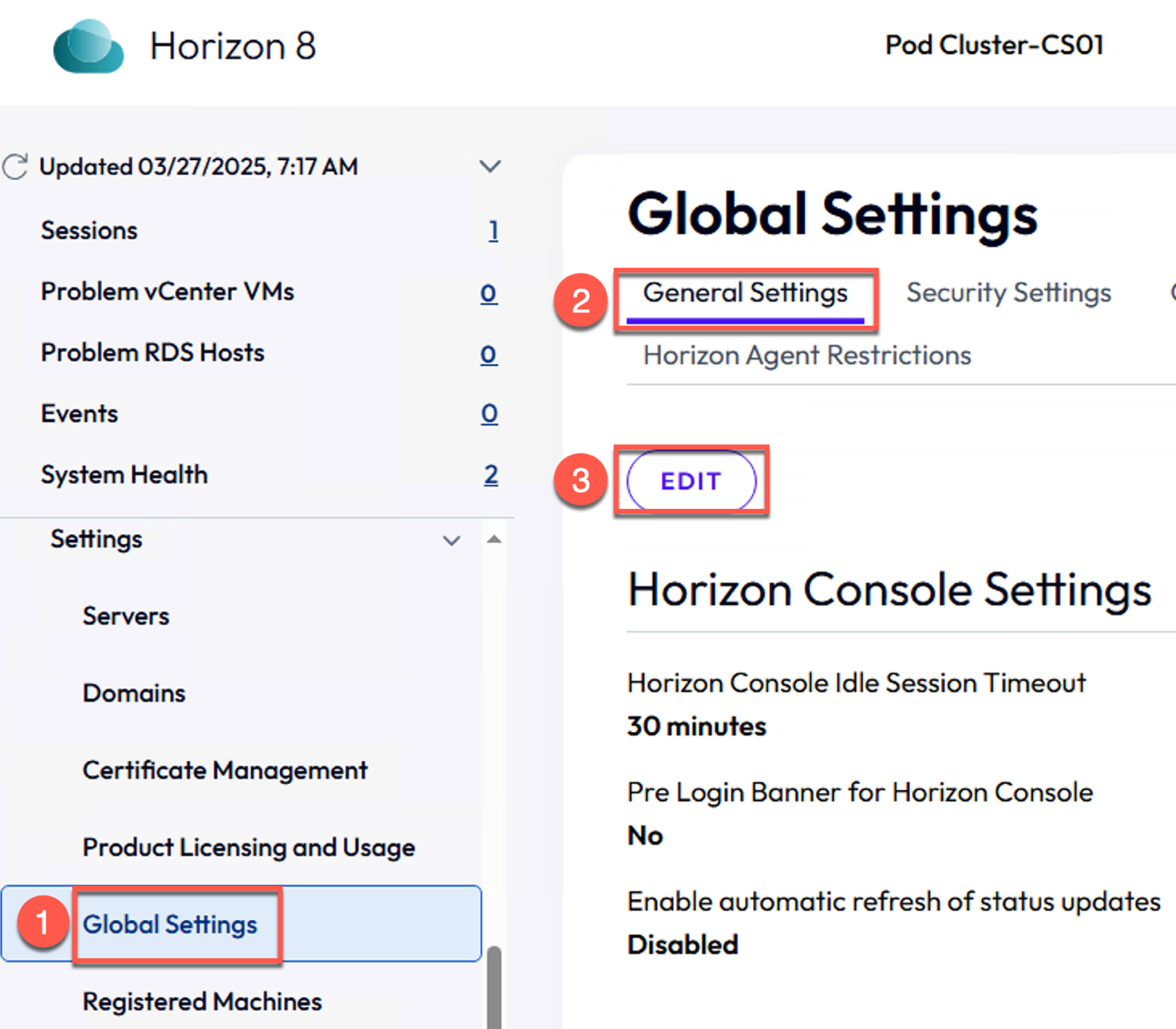Click the sidebar scroll-up arrow
Viewport: 1176px width, 1029px height.
[x=494, y=539]
